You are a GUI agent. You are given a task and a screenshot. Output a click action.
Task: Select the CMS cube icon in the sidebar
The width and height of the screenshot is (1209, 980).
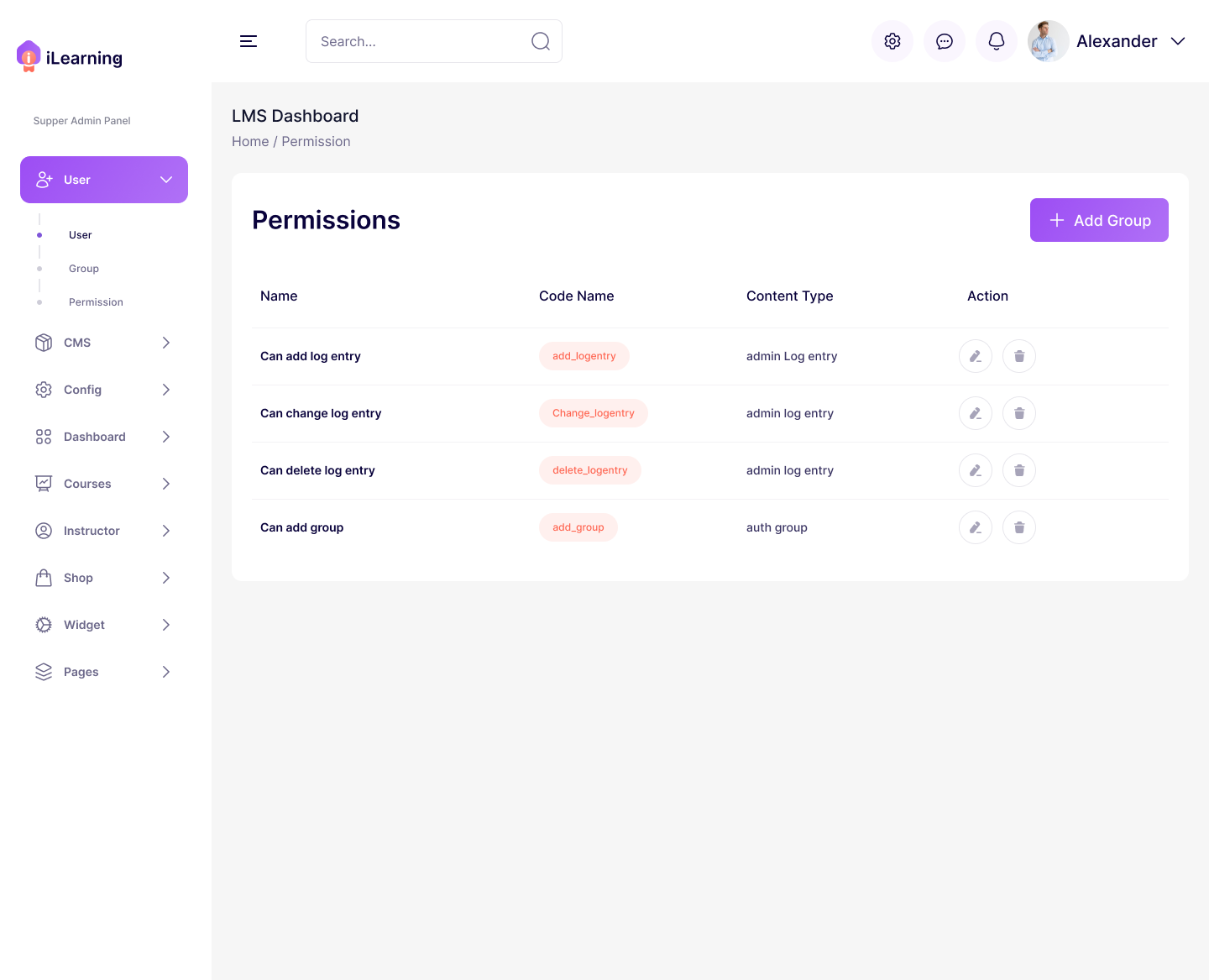coord(44,343)
